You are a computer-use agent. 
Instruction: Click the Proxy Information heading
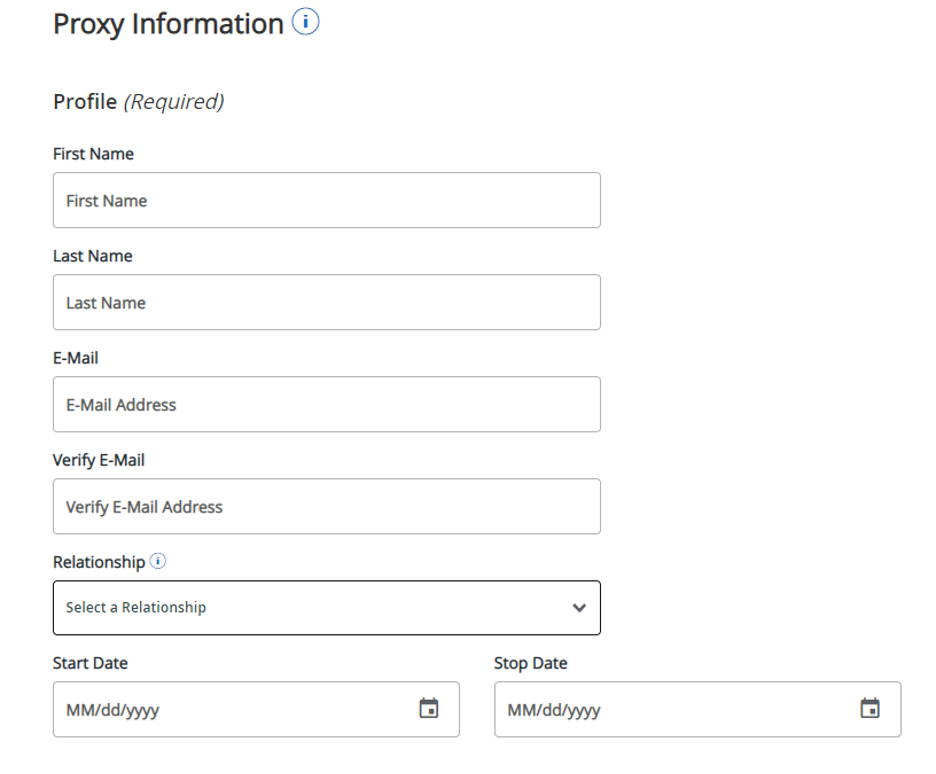coord(168,22)
